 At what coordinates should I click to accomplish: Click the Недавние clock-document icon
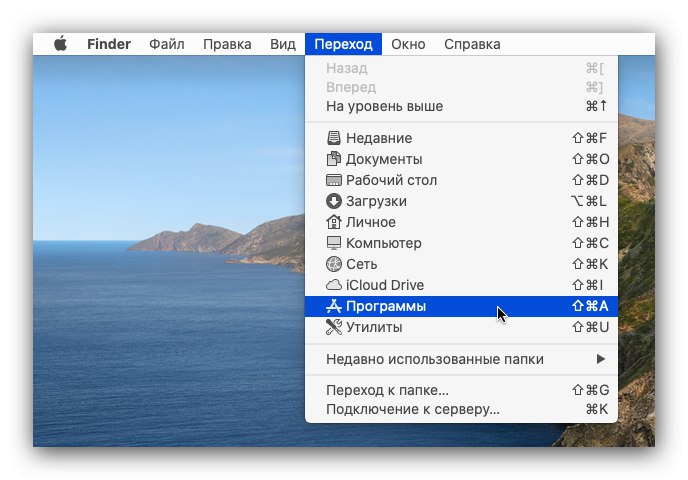[334, 138]
